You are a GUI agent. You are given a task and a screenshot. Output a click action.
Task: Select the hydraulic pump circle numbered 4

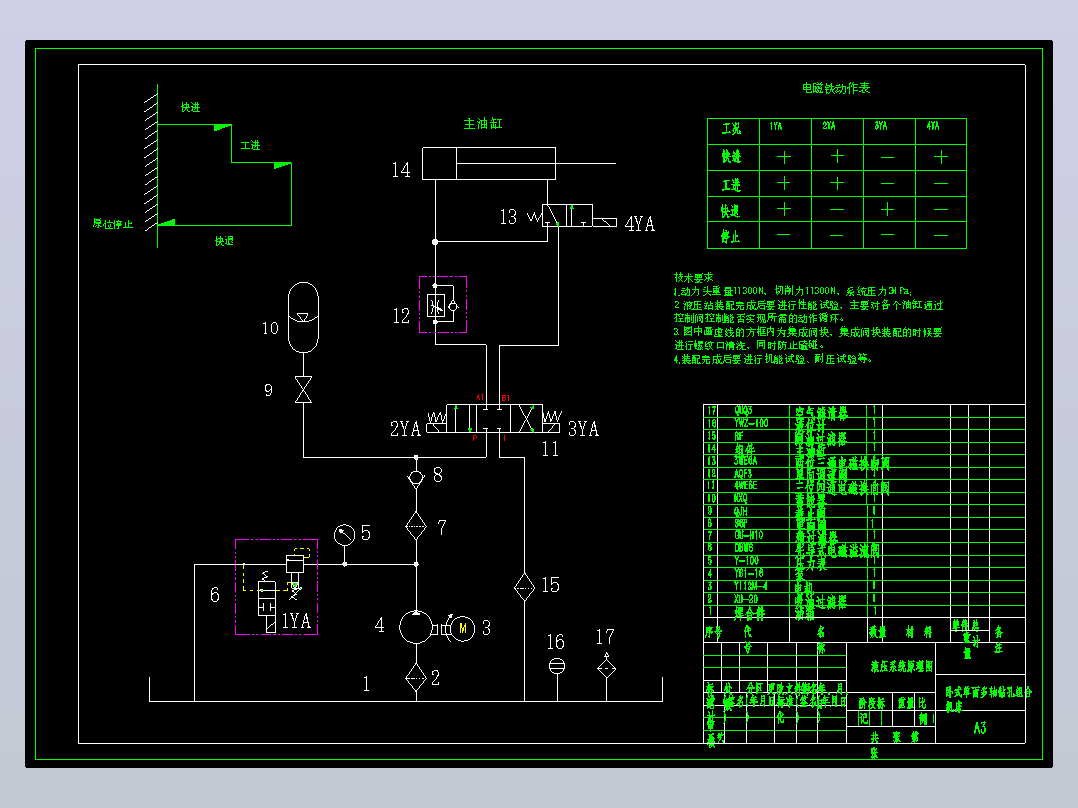tap(416, 627)
